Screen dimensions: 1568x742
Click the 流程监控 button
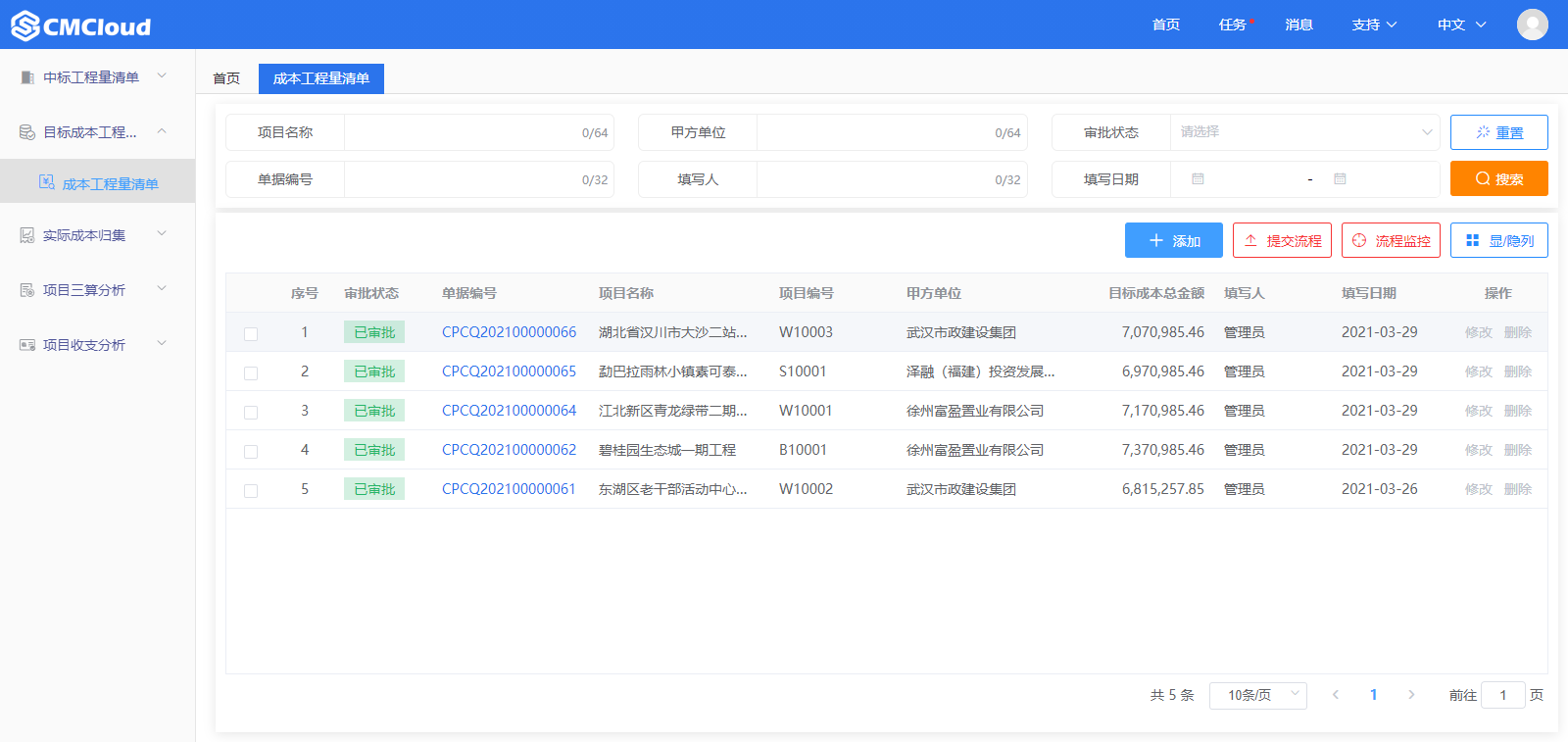click(x=1391, y=240)
